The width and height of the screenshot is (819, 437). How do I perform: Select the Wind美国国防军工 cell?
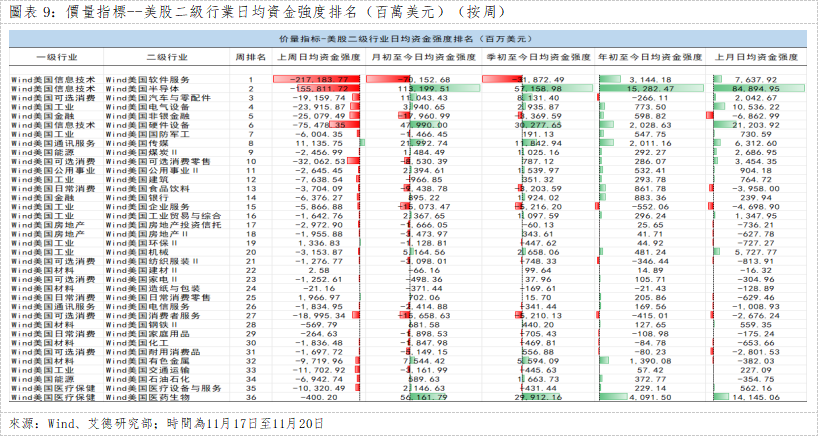[148, 134]
